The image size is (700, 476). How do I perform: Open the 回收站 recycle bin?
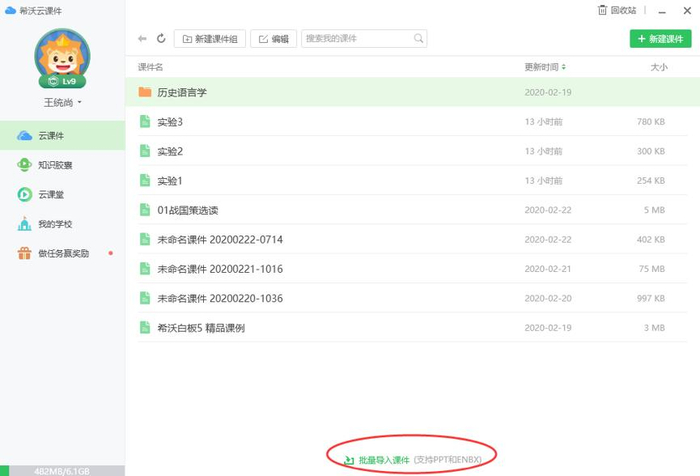coord(617,10)
